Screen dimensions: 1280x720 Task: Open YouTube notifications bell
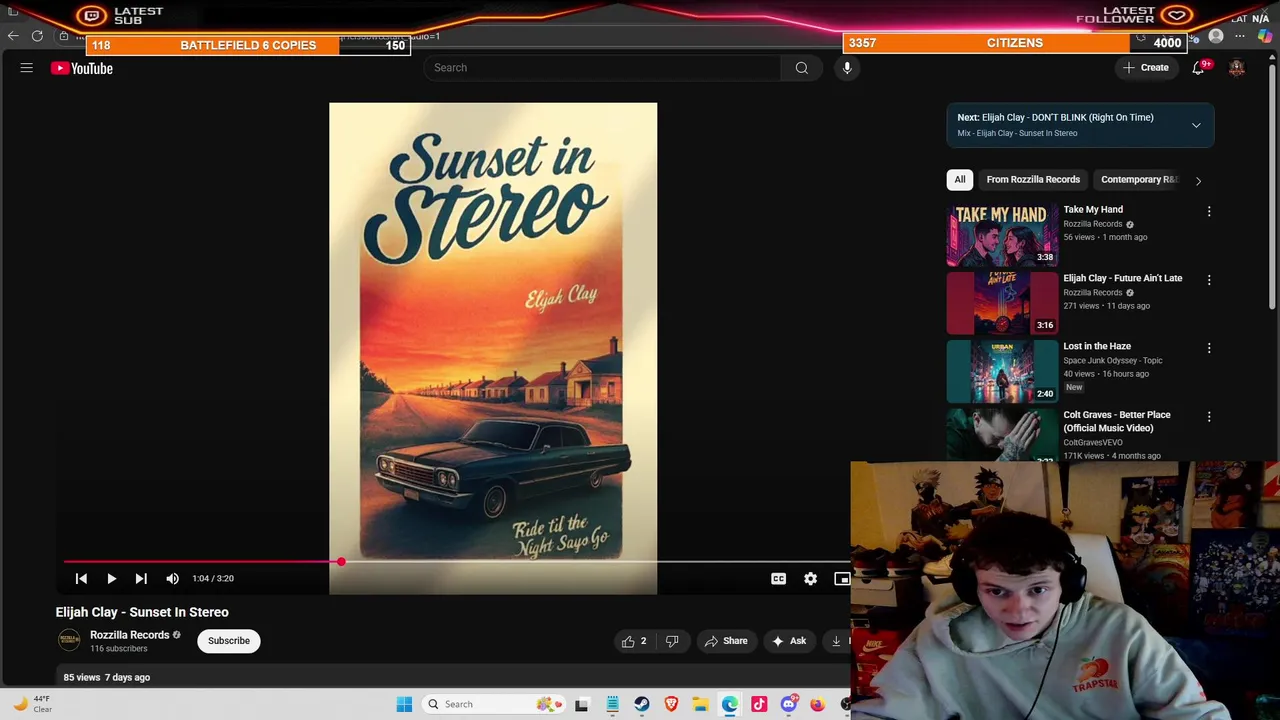pyautogui.click(x=1198, y=68)
